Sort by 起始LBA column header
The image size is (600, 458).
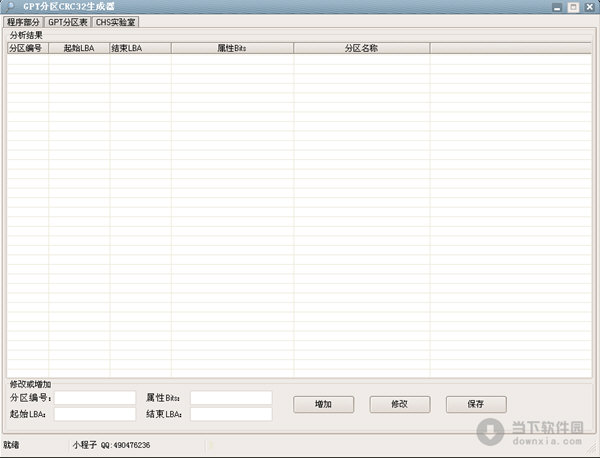79,48
